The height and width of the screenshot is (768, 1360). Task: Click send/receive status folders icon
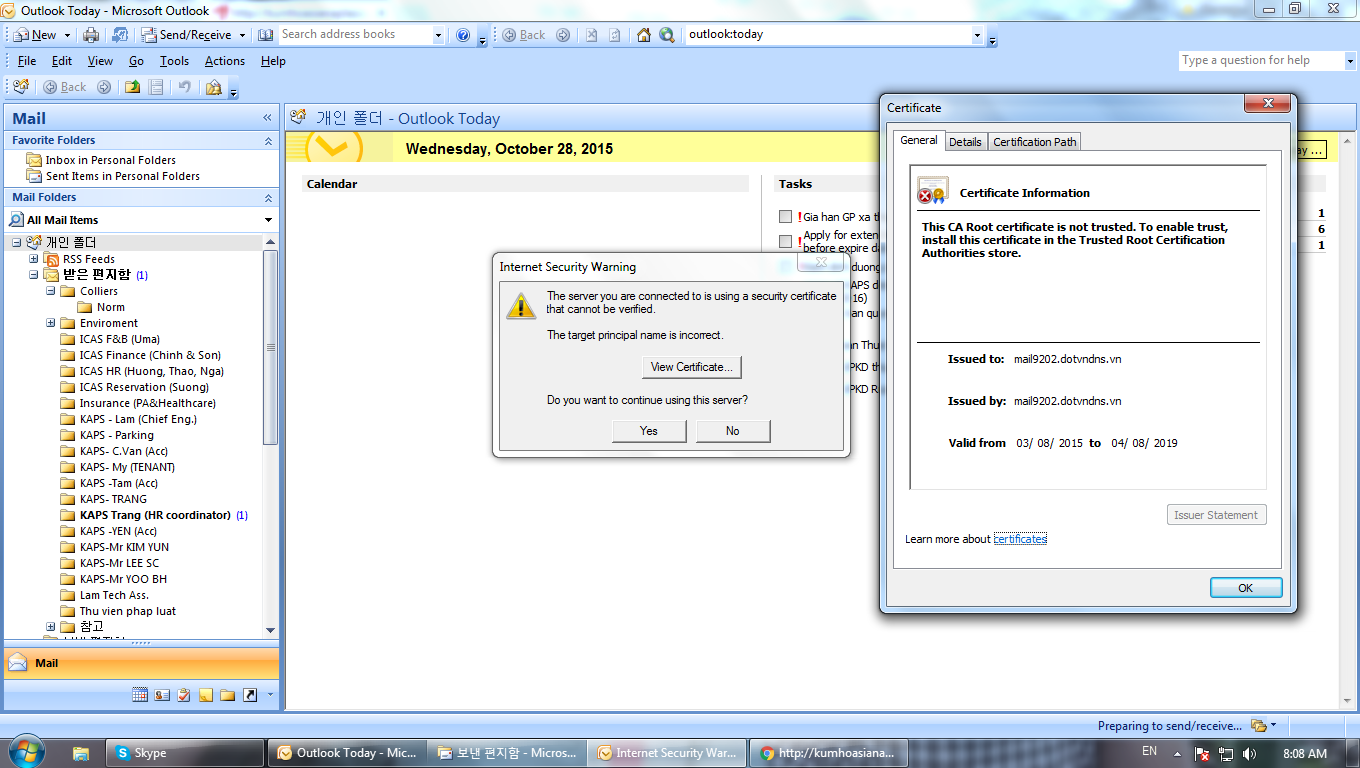click(1259, 726)
